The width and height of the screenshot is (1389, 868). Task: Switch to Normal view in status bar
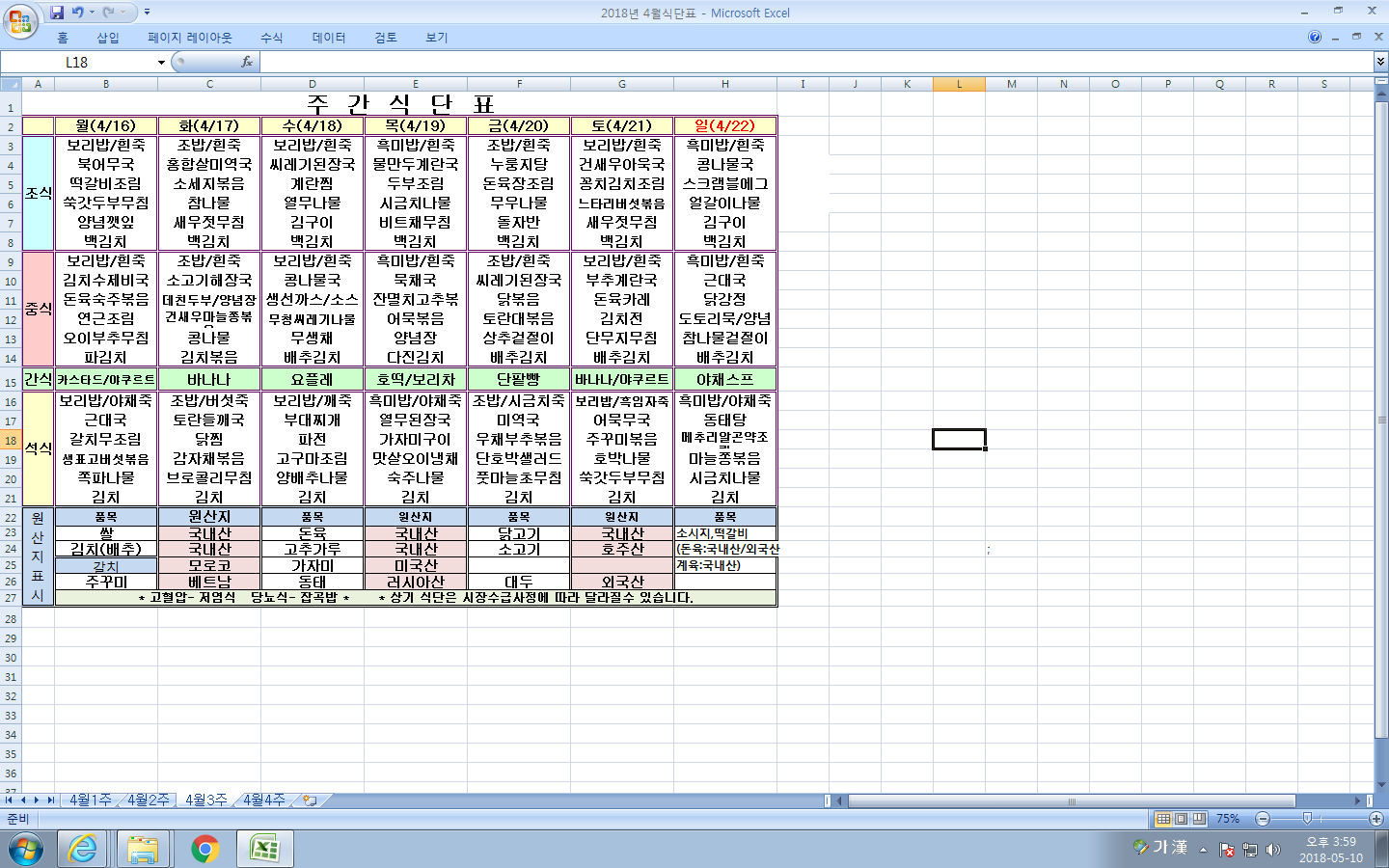(1164, 819)
